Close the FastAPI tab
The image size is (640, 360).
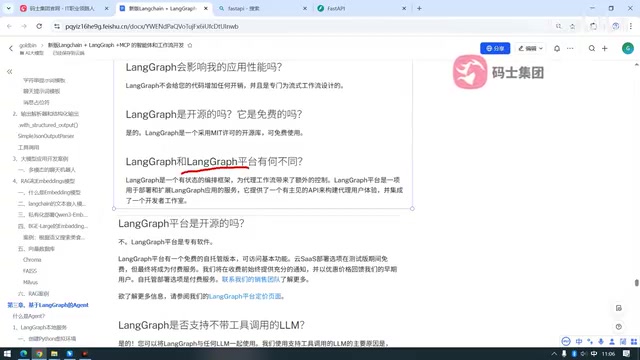(404, 8)
